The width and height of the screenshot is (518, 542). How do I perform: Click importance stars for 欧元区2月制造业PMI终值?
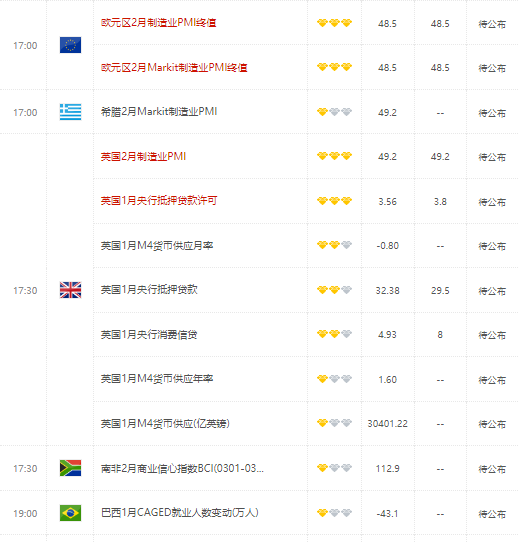coord(335,23)
